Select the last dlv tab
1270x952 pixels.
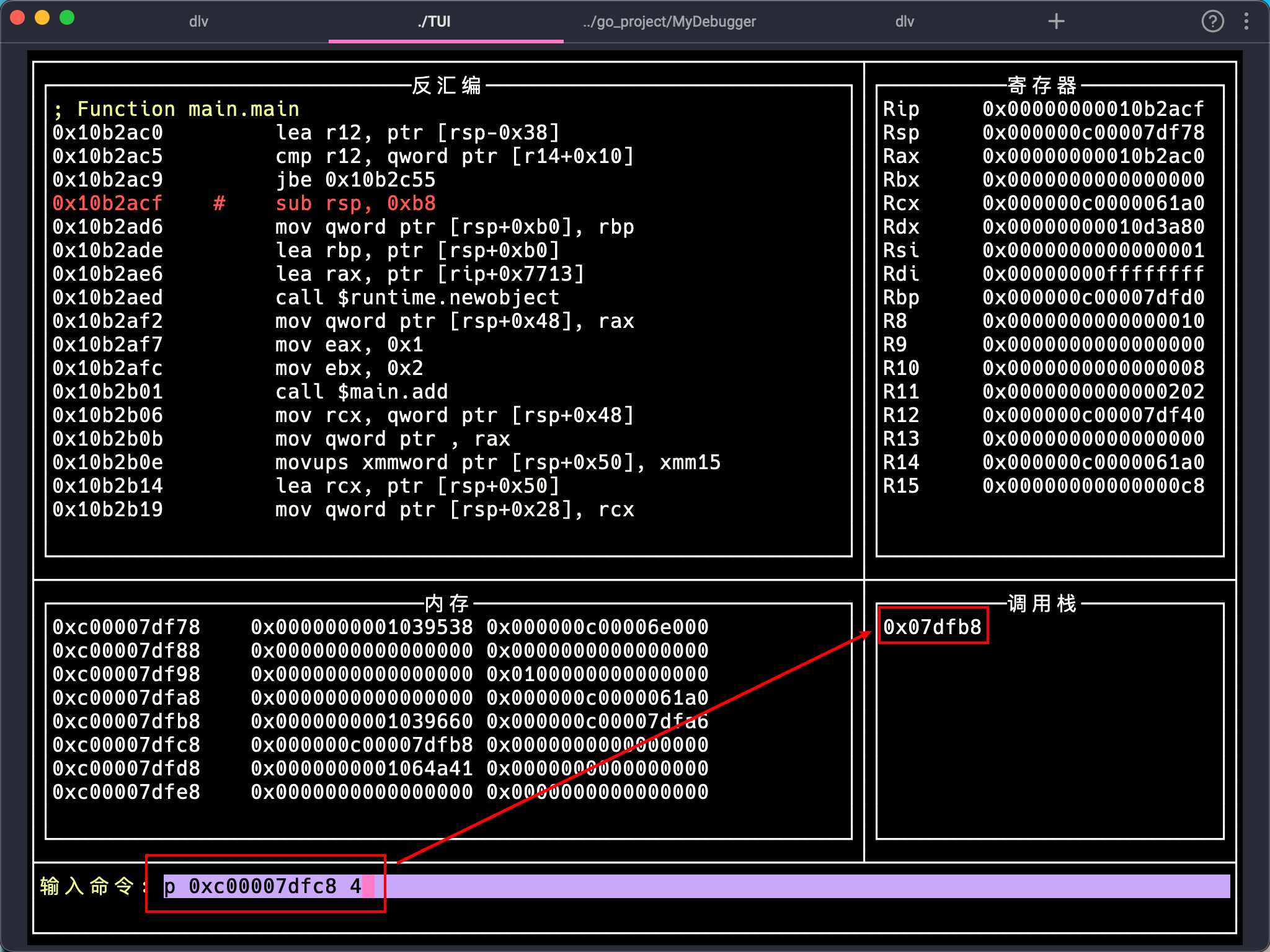[904, 22]
